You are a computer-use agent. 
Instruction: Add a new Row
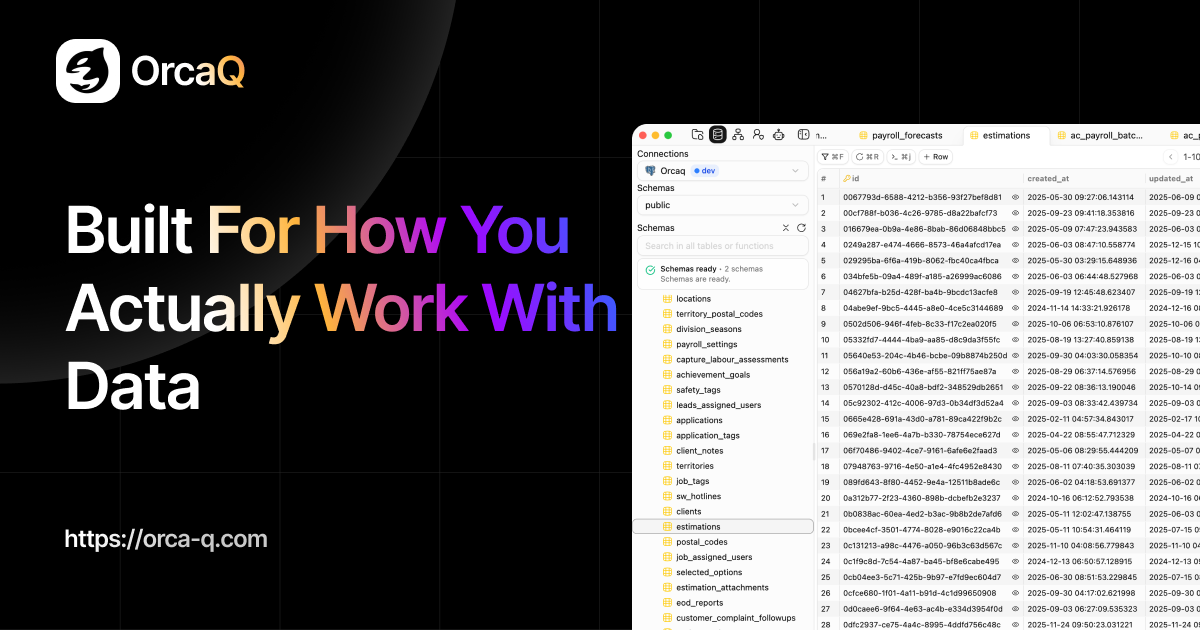point(936,157)
